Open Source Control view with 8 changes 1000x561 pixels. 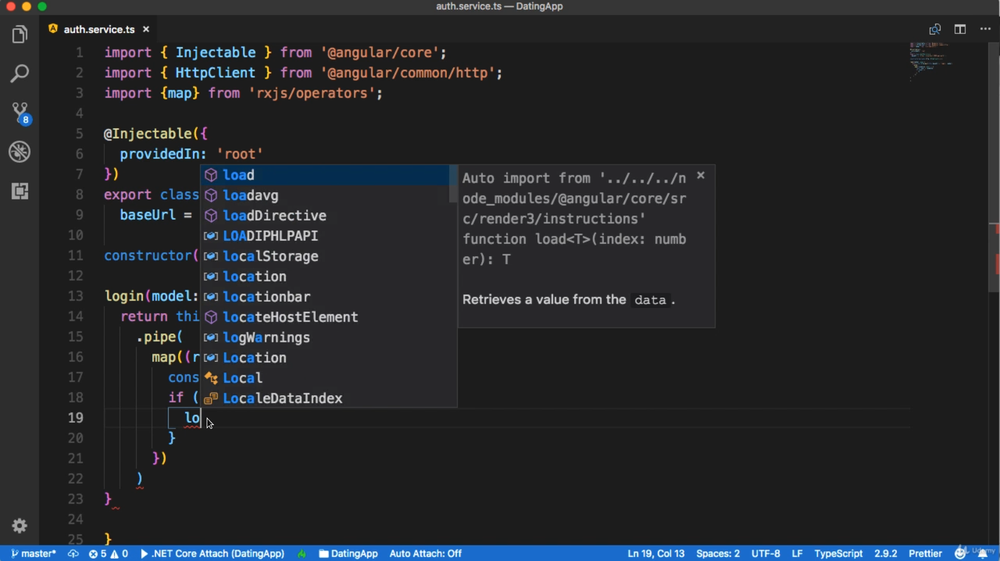(x=19, y=112)
